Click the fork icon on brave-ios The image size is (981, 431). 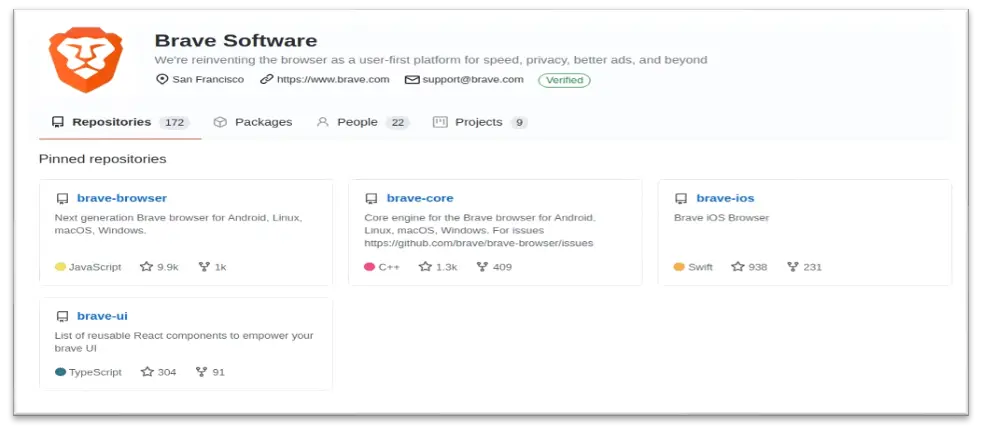(x=793, y=267)
